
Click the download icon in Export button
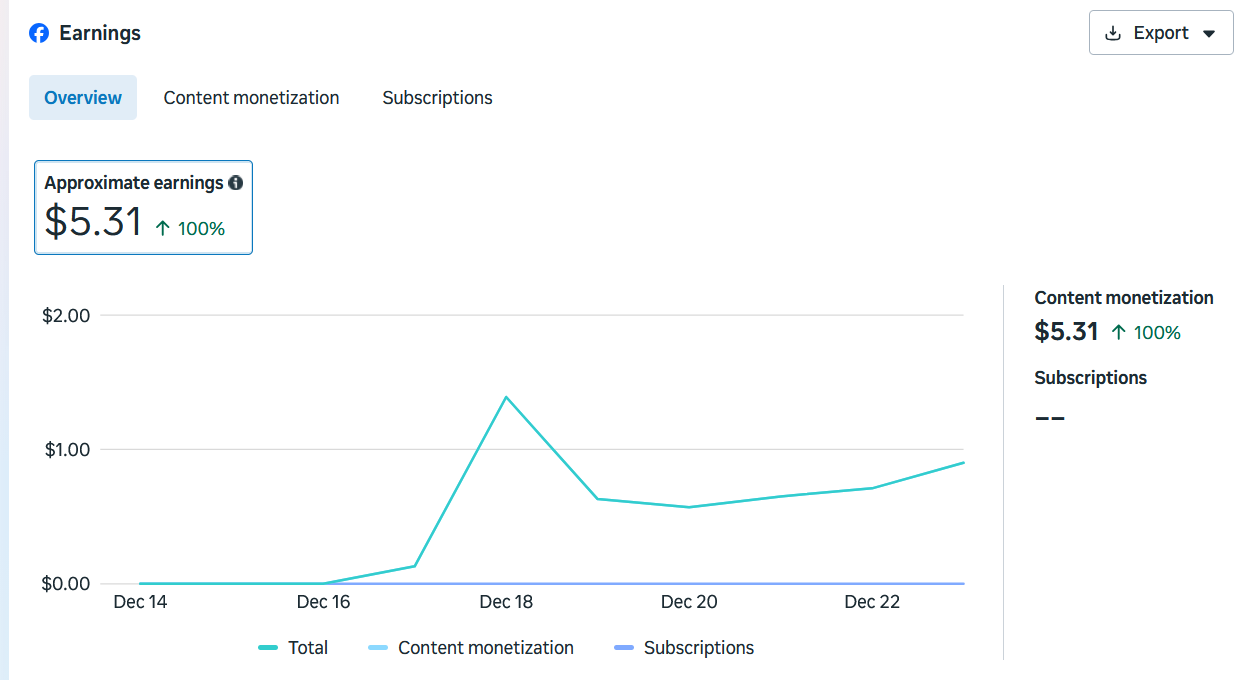tap(1113, 33)
